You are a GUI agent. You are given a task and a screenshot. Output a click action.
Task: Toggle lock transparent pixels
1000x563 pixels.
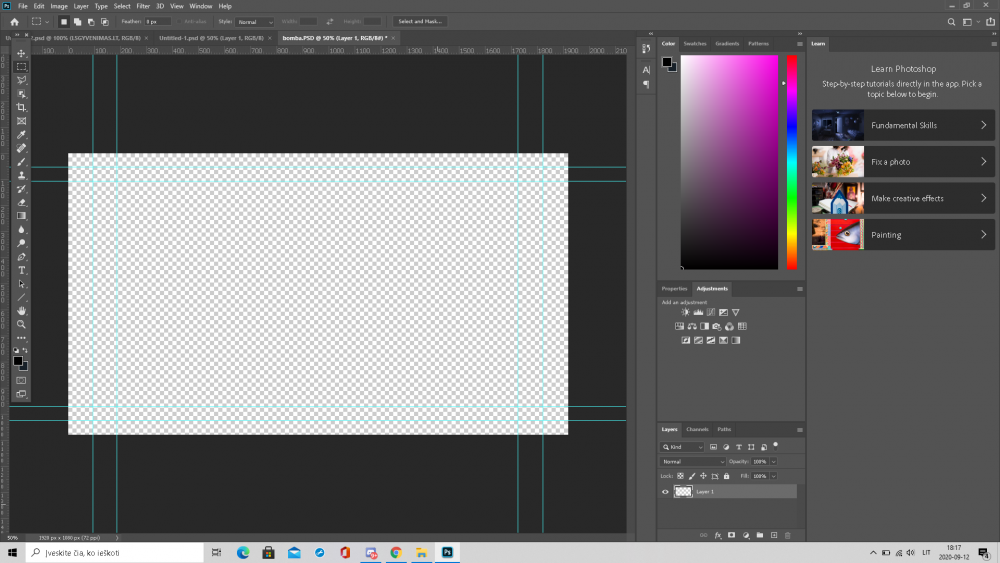(x=680, y=476)
